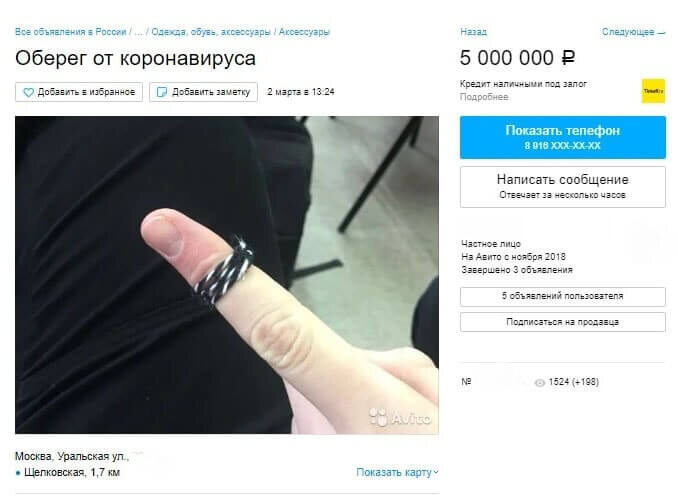Expand the map with Показать карту
This screenshot has width=678, height=497.
pos(397,472)
